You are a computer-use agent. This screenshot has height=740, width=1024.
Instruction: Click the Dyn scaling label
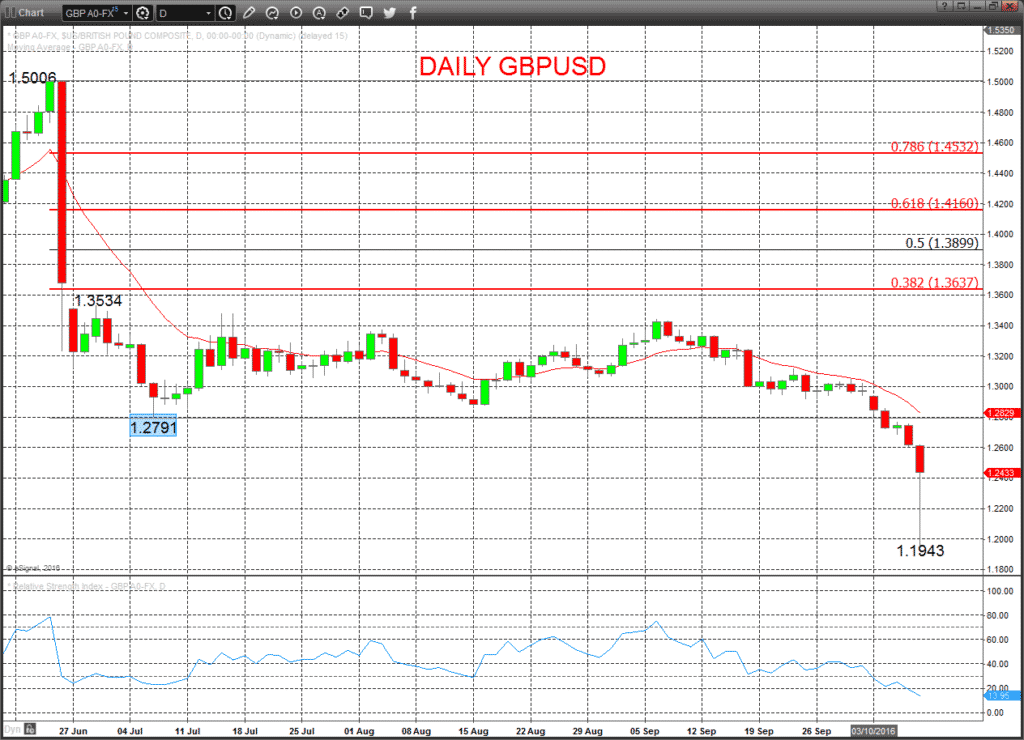pos(12,729)
